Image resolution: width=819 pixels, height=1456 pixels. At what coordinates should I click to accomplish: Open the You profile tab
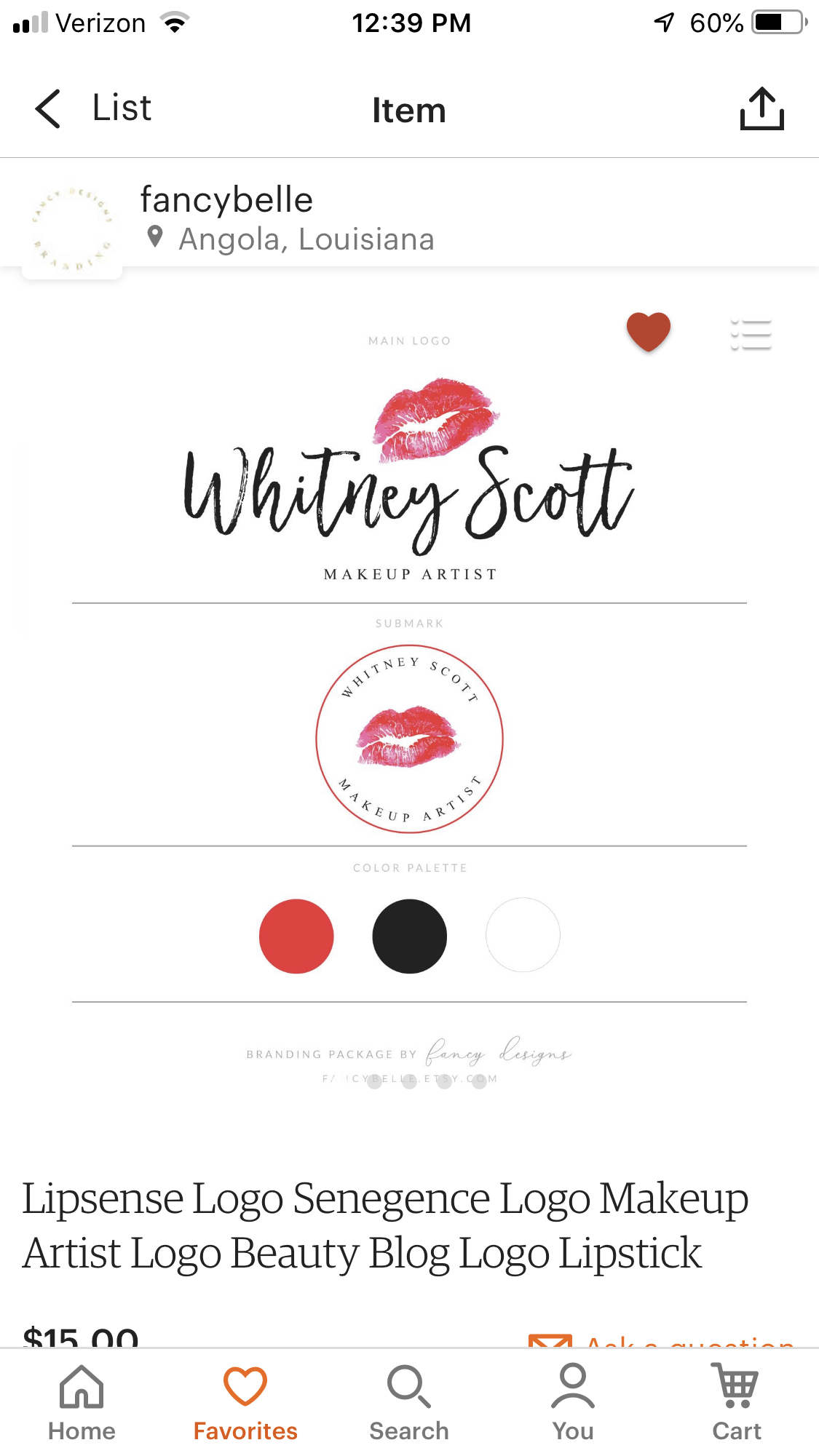573,1403
